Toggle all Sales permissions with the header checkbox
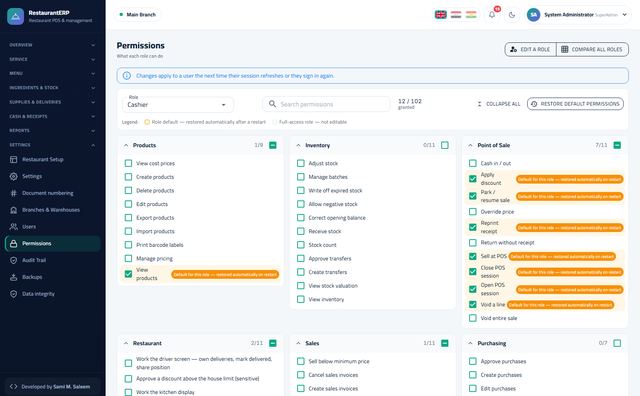Screen dimensions: 640x396 click(445, 343)
